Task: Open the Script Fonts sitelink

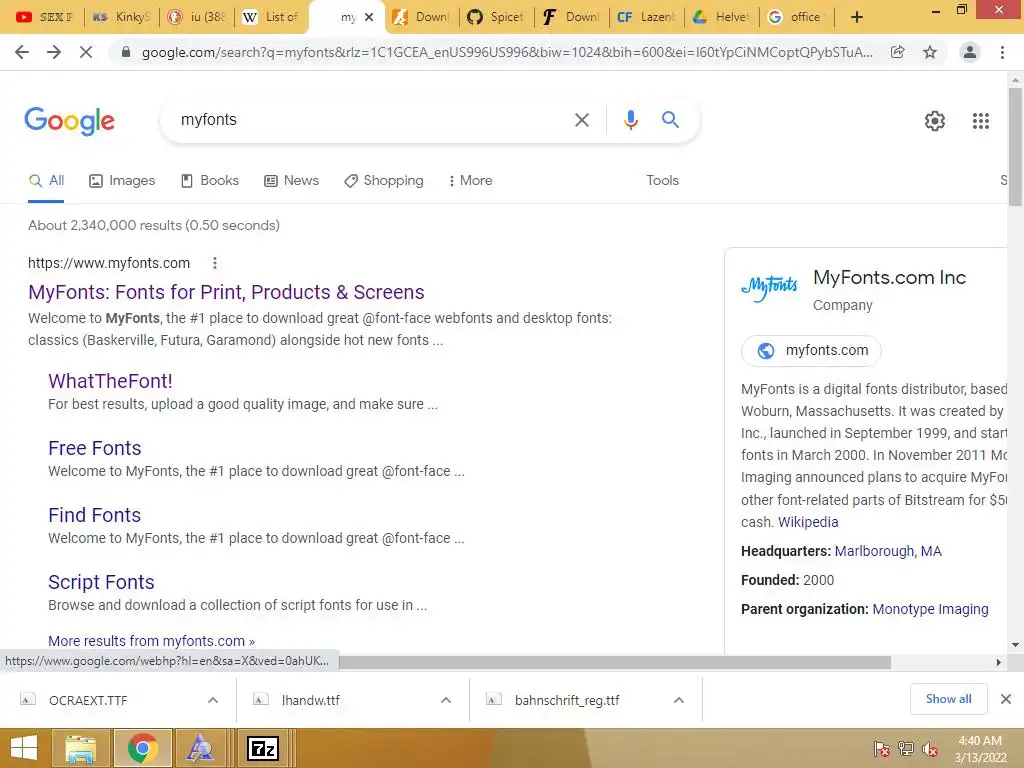Action: click(x=101, y=582)
